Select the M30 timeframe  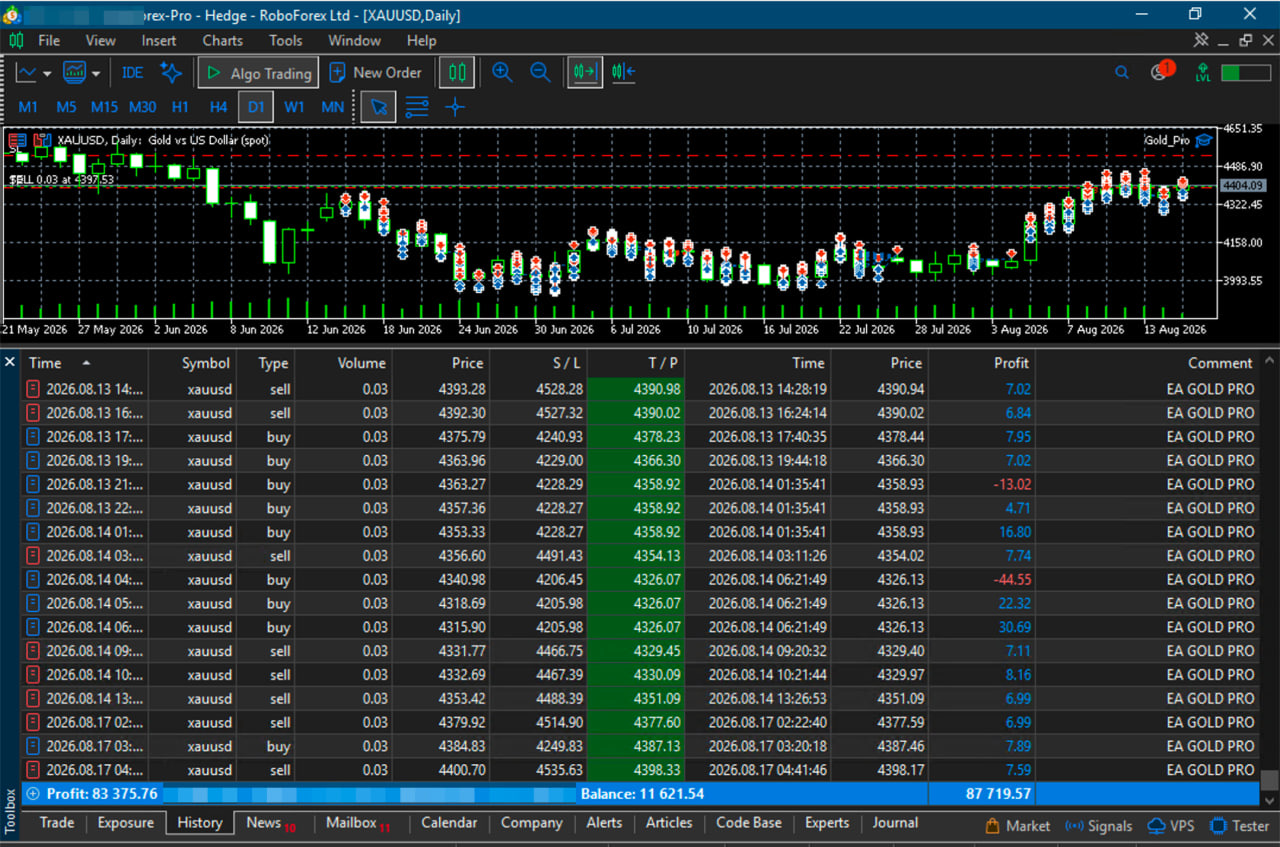click(x=143, y=107)
